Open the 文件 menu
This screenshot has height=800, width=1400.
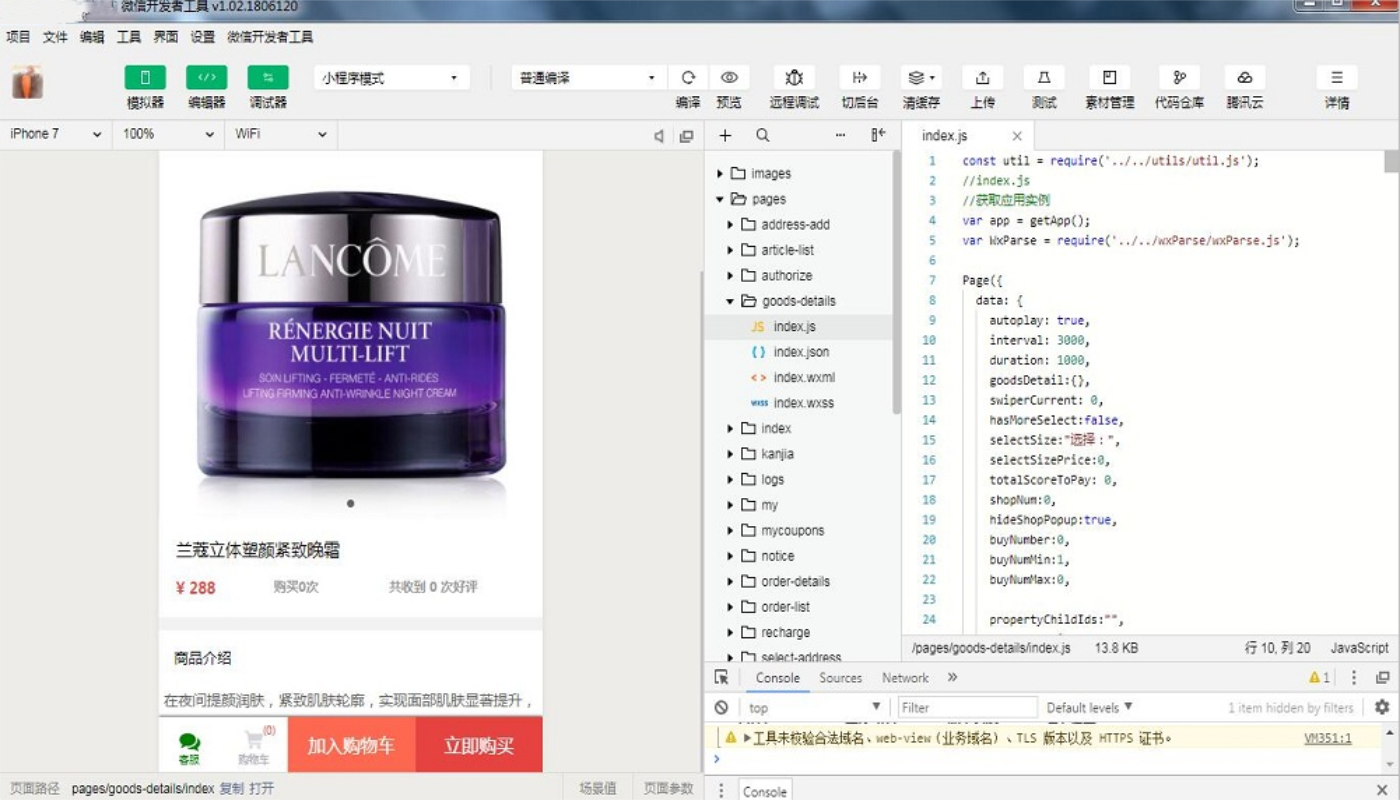click(x=55, y=37)
